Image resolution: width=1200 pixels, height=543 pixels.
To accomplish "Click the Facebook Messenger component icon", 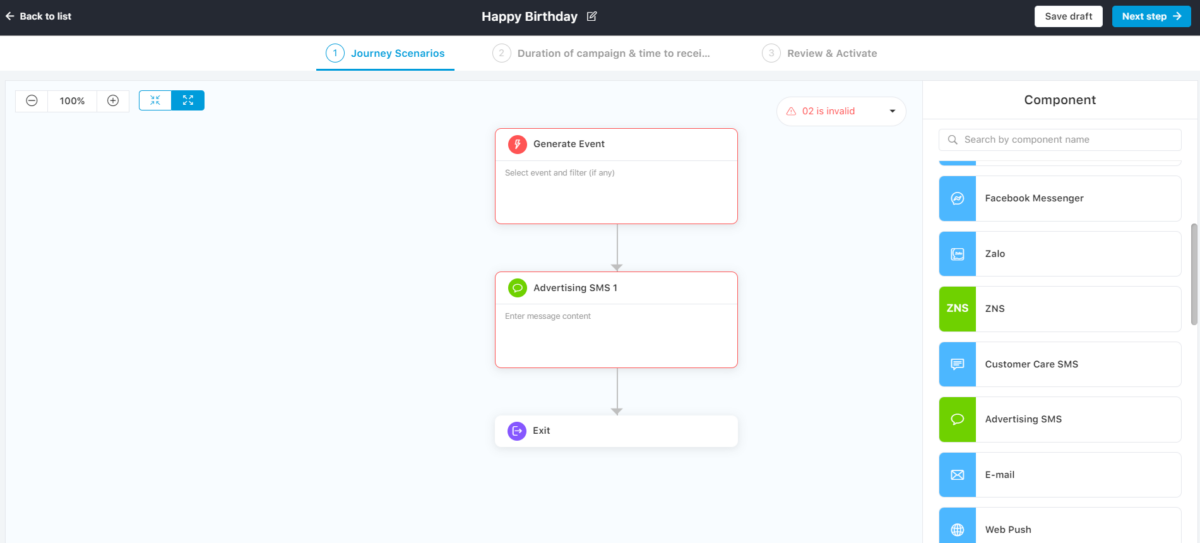I will pyautogui.click(x=957, y=198).
